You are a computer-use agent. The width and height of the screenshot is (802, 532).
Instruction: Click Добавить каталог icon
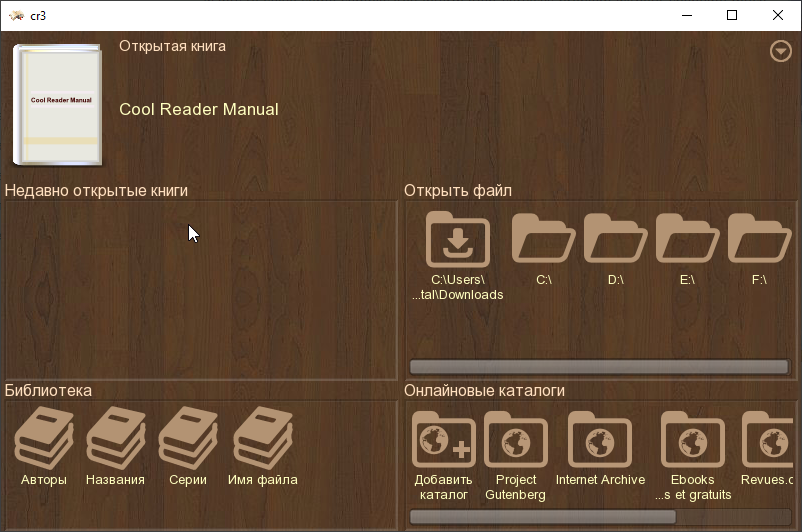tap(444, 439)
